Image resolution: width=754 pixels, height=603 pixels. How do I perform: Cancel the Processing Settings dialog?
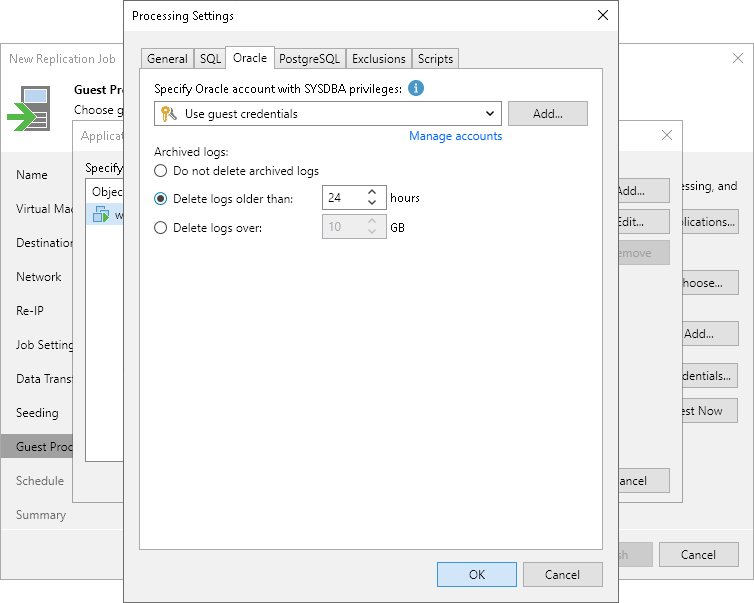(562, 575)
